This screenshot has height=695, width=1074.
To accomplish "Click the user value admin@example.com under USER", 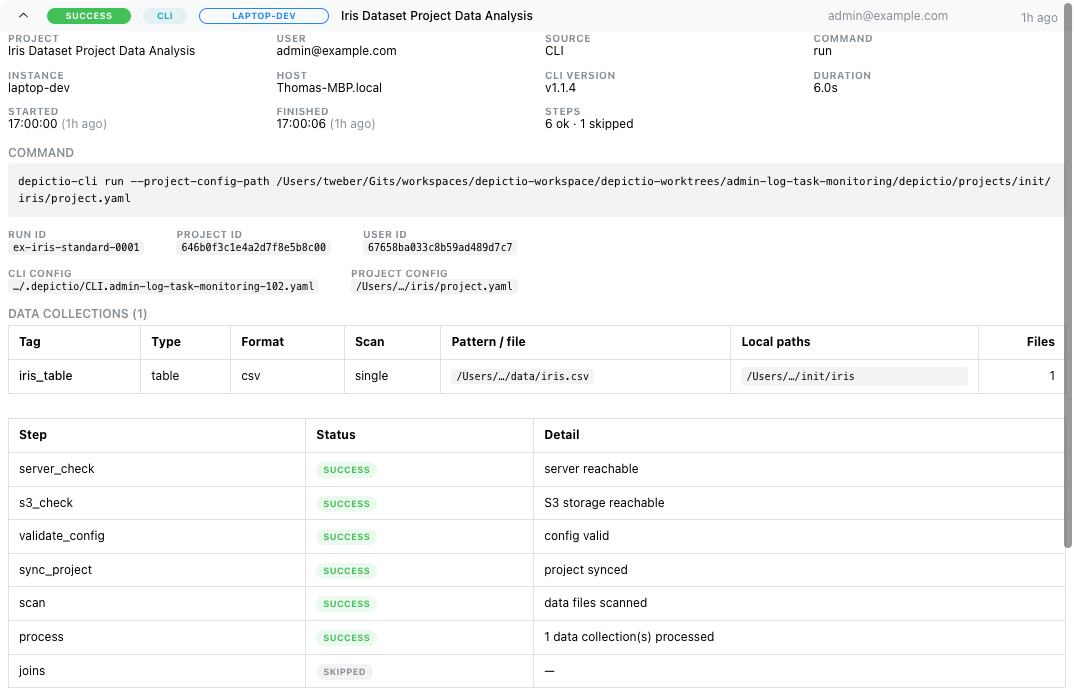I will coord(336,51).
